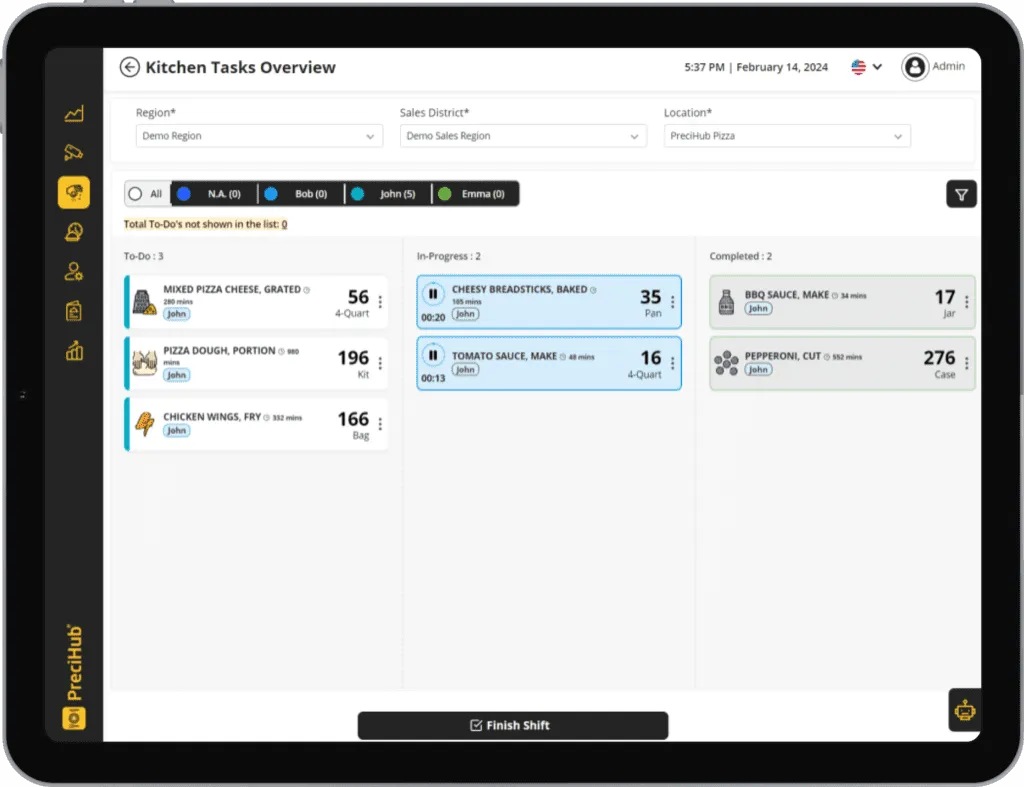Image resolution: width=1024 pixels, height=787 pixels.
Task: Click the Total To-Do's not shown count link
Action: [284, 224]
